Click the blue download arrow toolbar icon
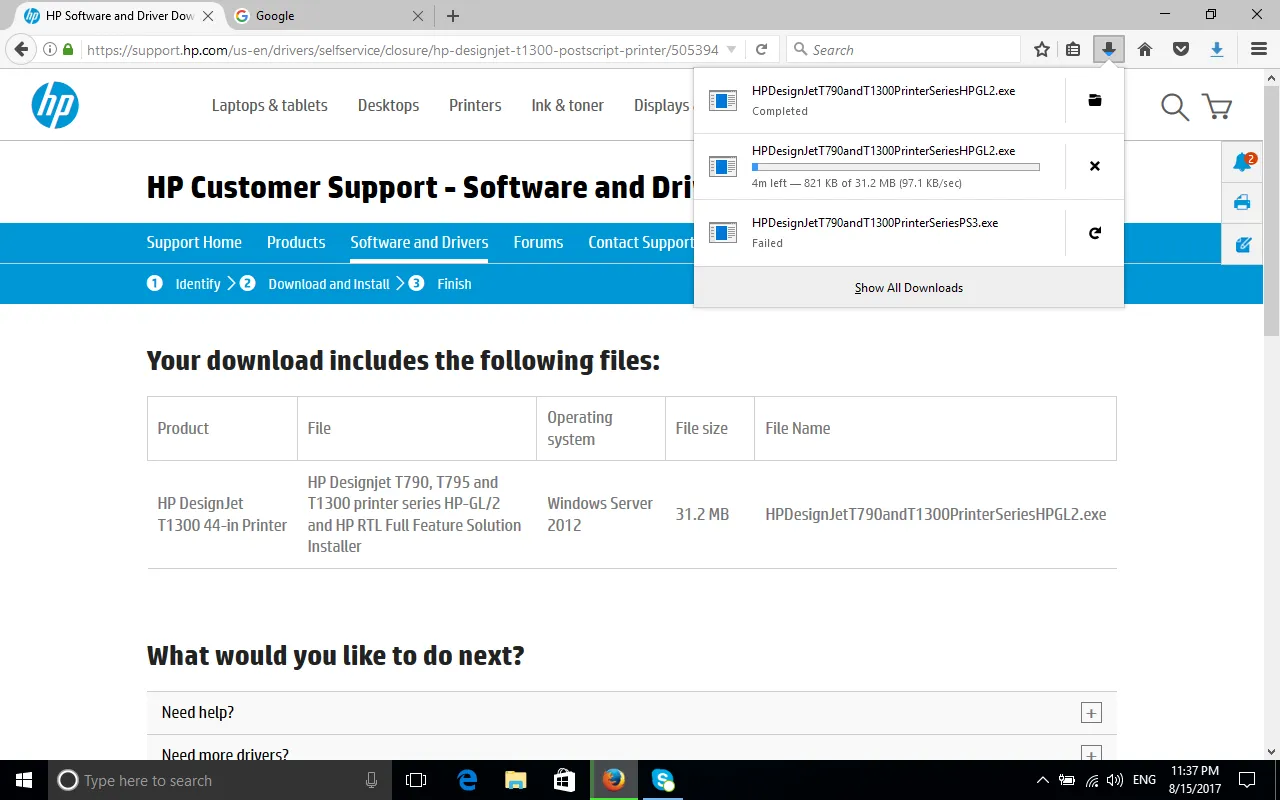1280x800 pixels. pos(1217,49)
